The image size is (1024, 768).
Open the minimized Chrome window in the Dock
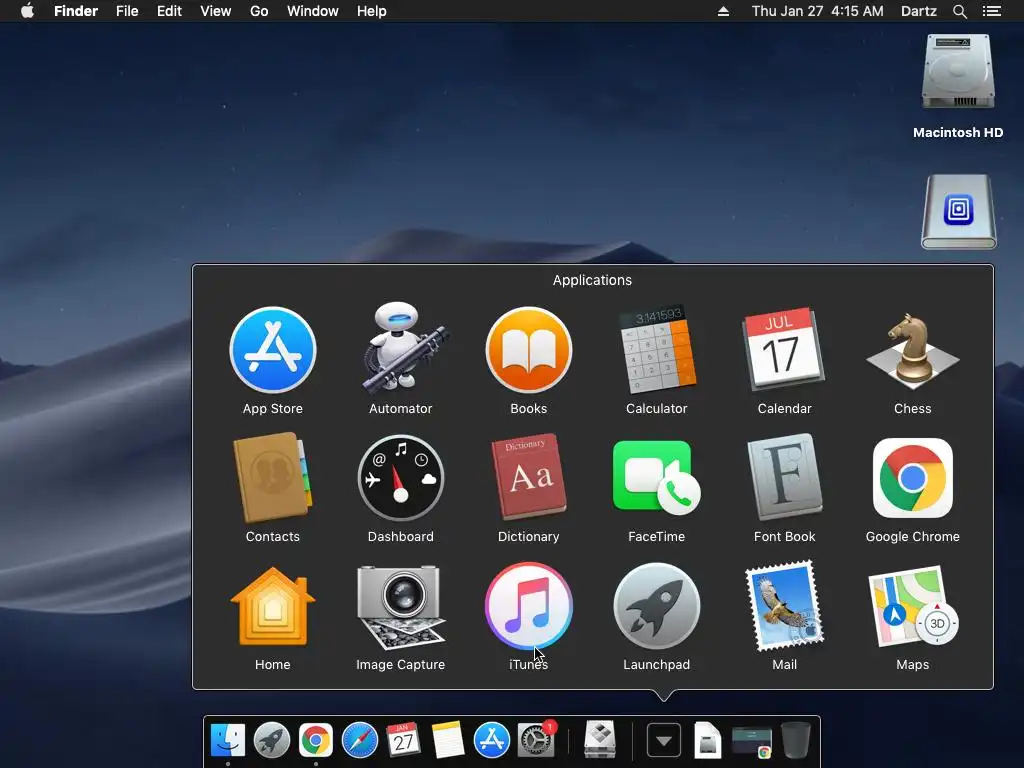tap(752, 743)
